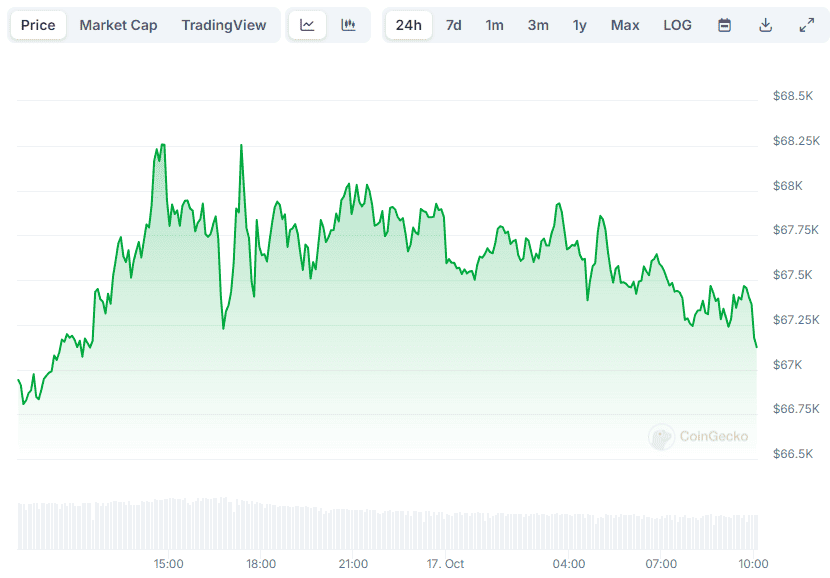Click the price peak near 15:00
830x578 pixels.
coord(161,146)
